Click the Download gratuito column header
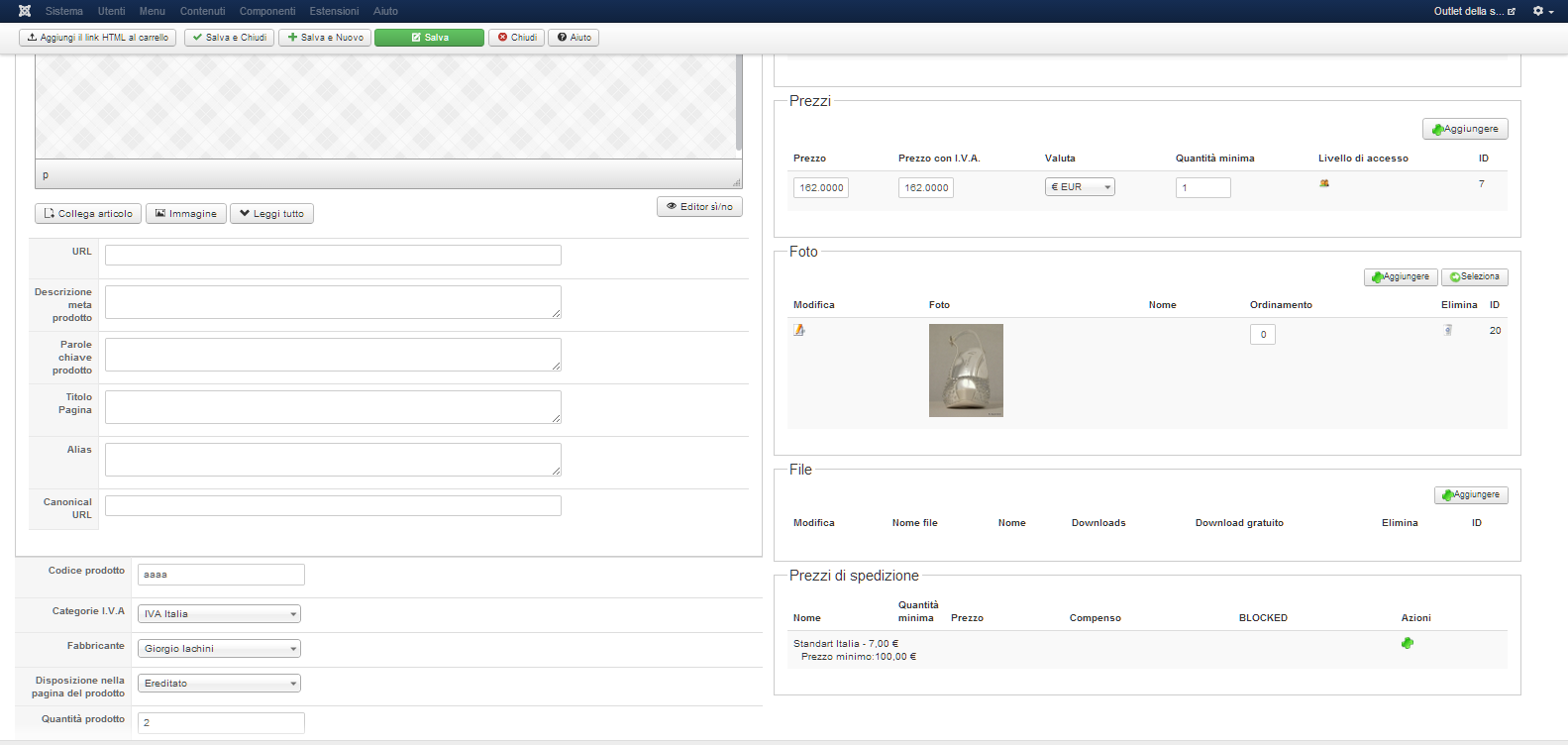Image resolution: width=1568 pixels, height=745 pixels. tap(1239, 523)
